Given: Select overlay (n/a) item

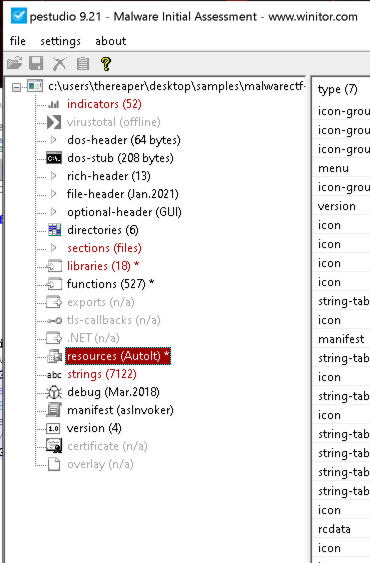Looking at the screenshot, I should [x=100, y=464].
